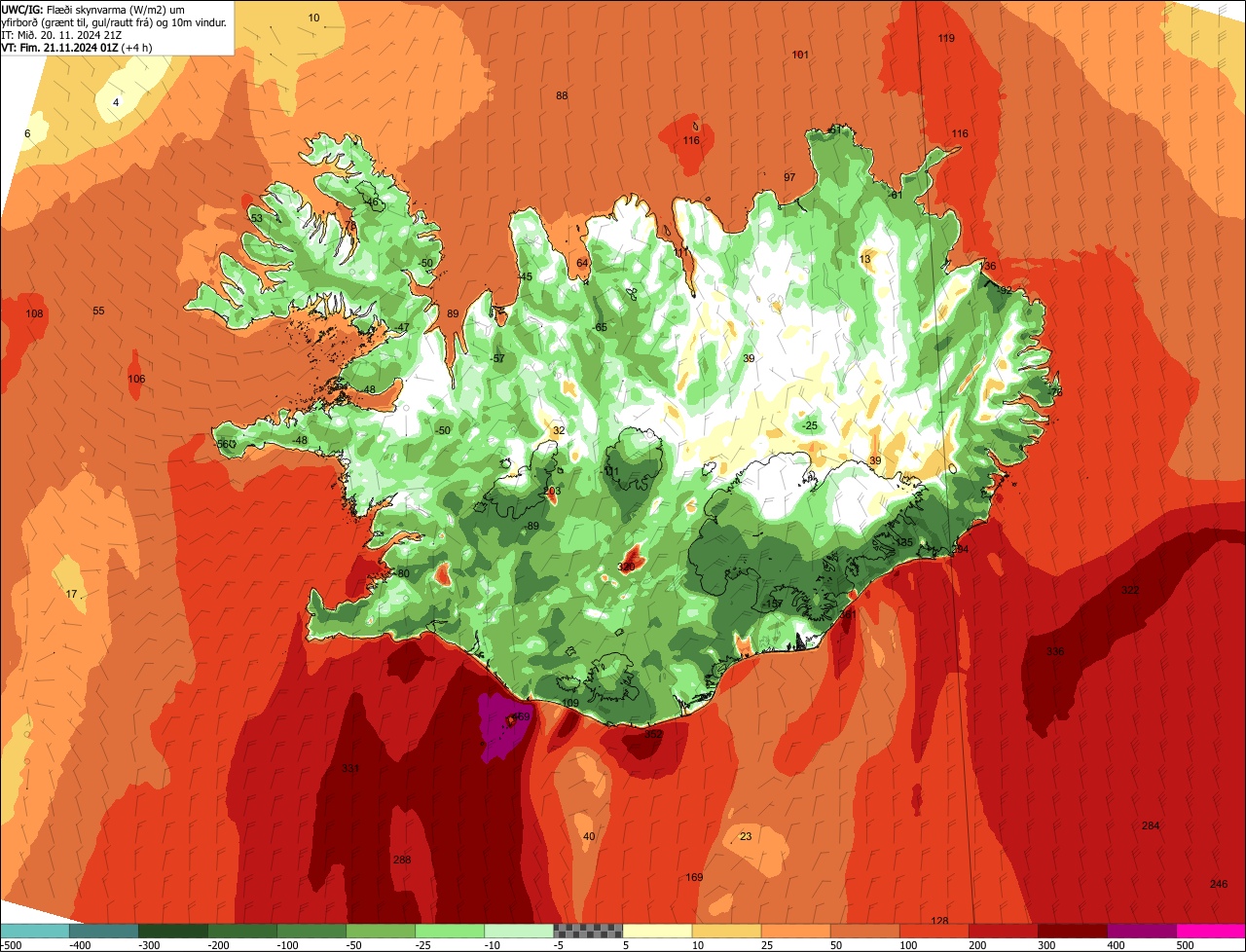Click the value -45 on the map

(525, 276)
